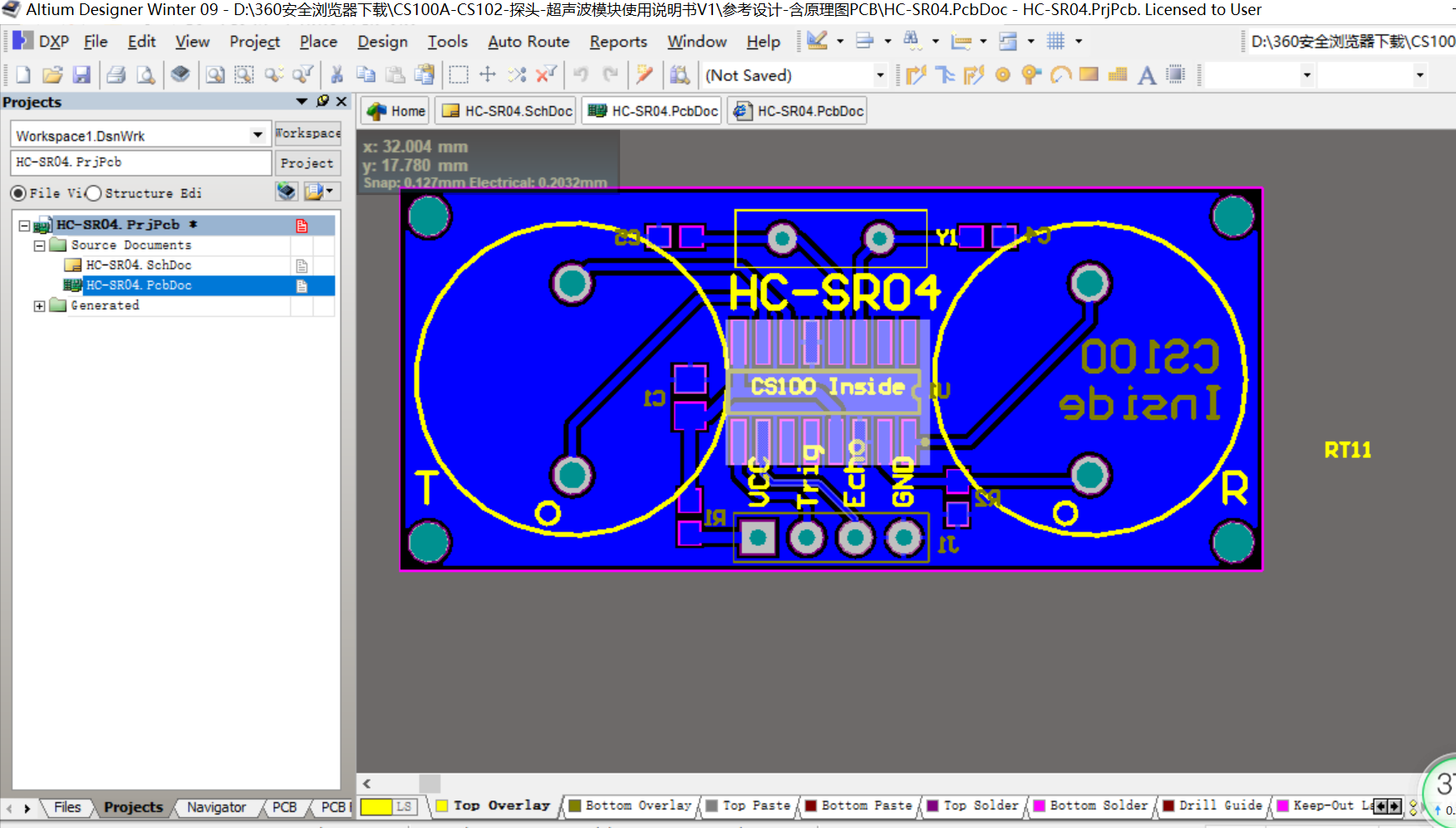Switch to the Navigator panel tab
The height and width of the screenshot is (828, 1456).
click(x=216, y=807)
